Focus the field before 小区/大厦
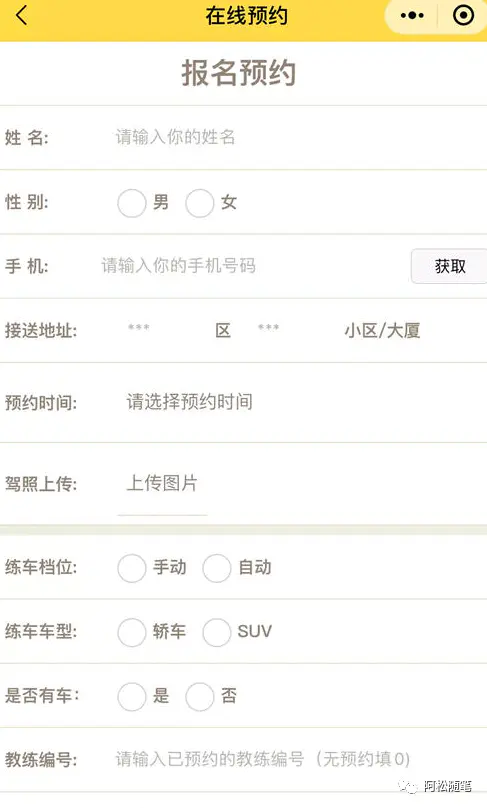The width and height of the screenshot is (487, 808). point(294,329)
